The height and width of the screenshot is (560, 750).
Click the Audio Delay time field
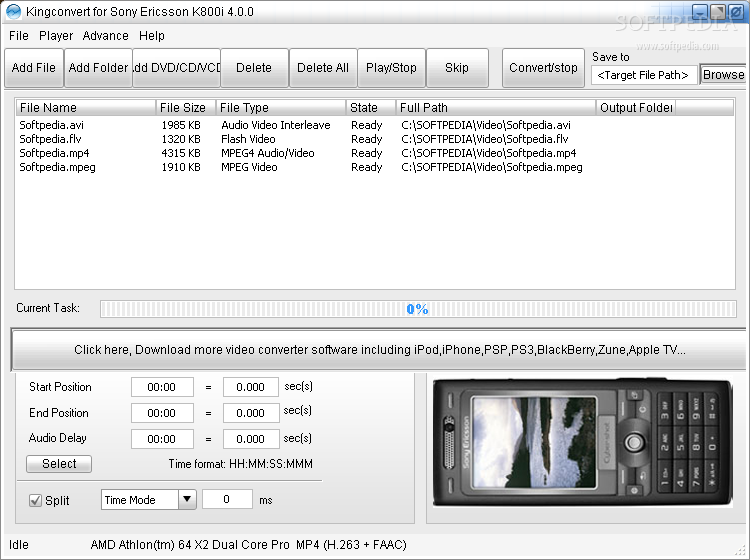click(162, 439)
